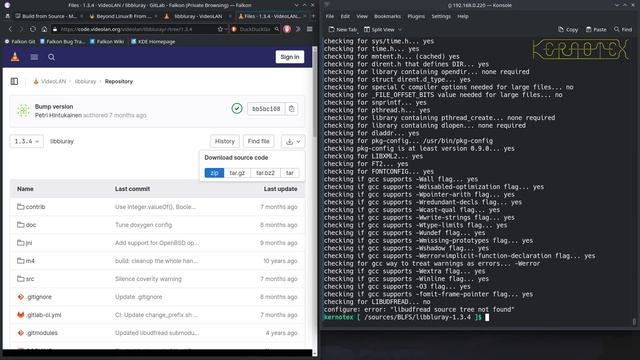640x360 pixels.
Task: Click libbluray breadcrumb link
Action: click(85, 81)
